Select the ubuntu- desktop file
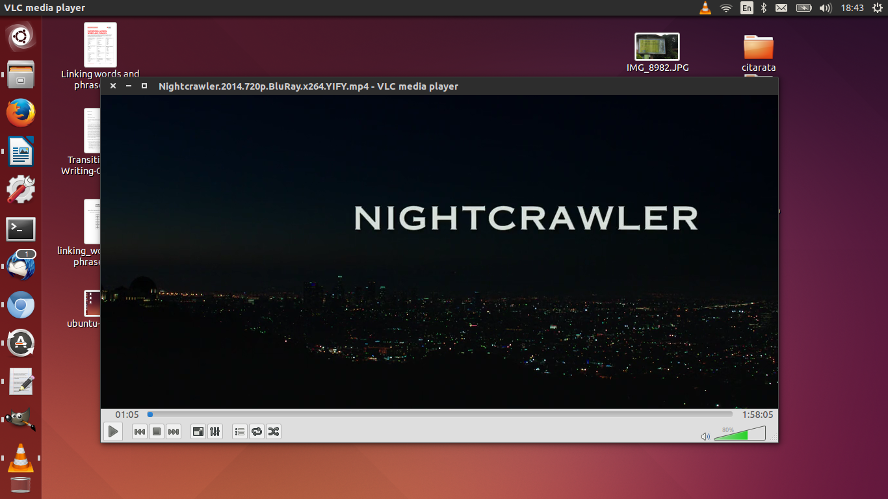This screenshot has width=888, height=499. click(x=85, y=309)
